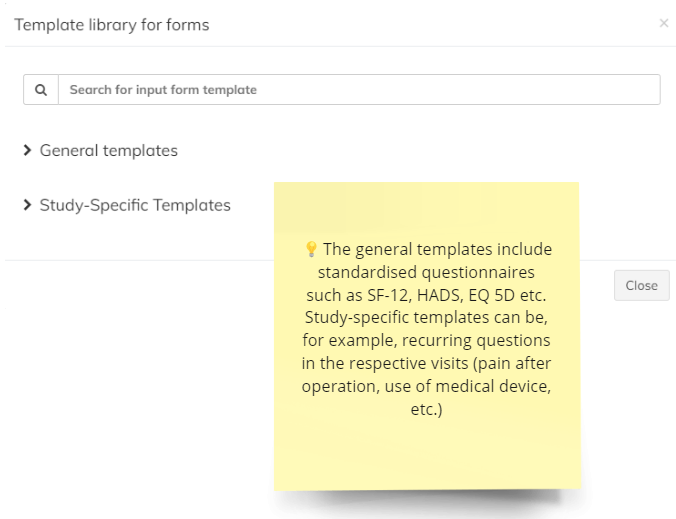Expand the General templates chevron arrow

(28, 151)
